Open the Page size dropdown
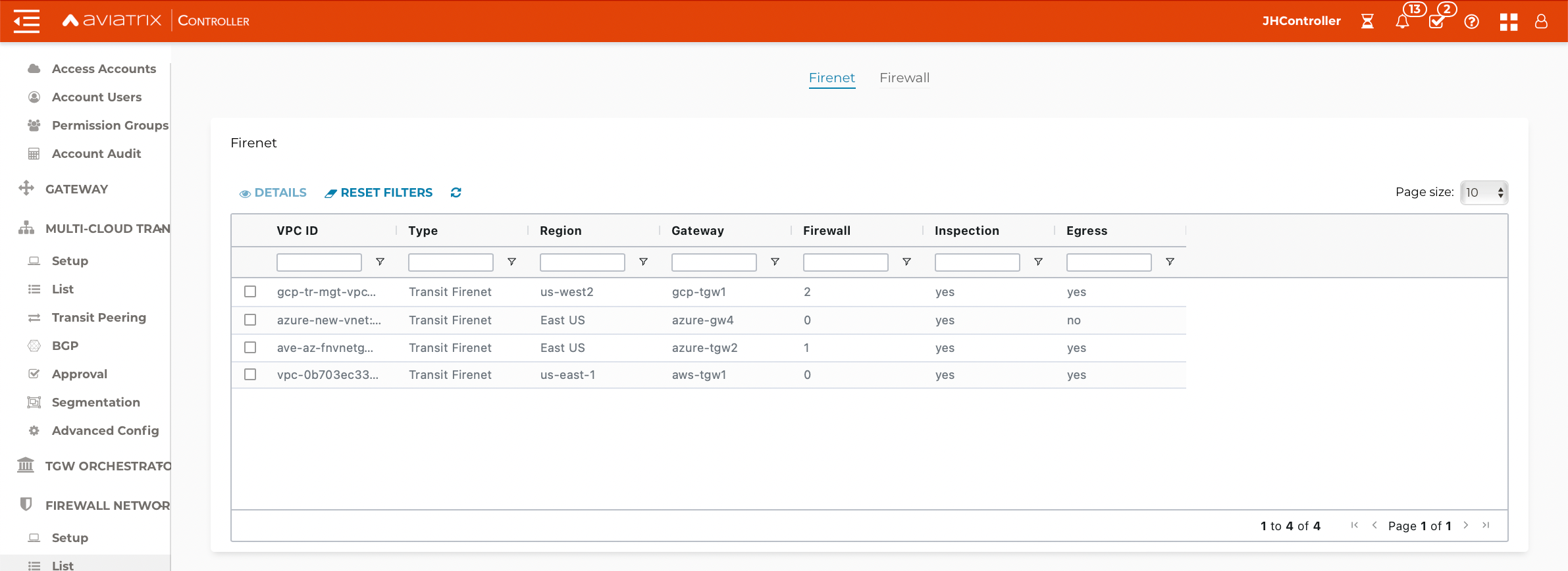 (x=1484, y=193)
